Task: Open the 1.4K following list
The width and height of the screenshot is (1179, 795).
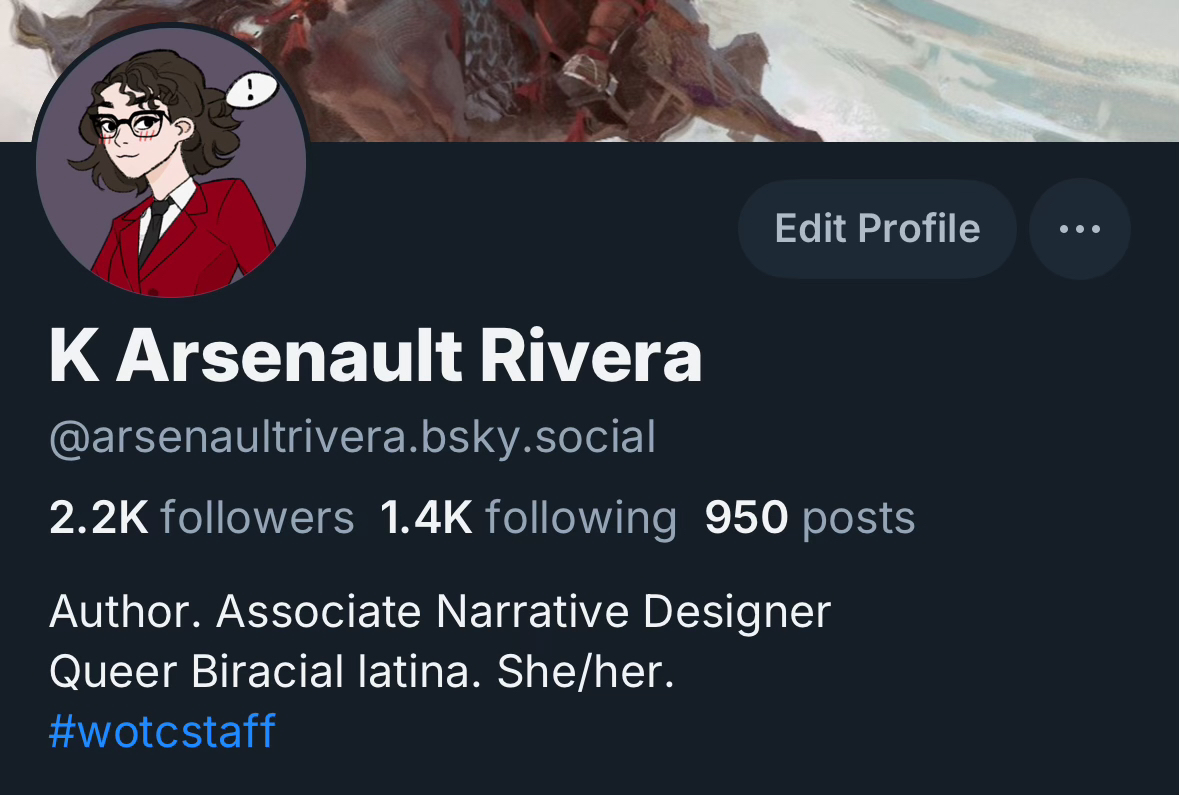Action: (x=528, y=518)
